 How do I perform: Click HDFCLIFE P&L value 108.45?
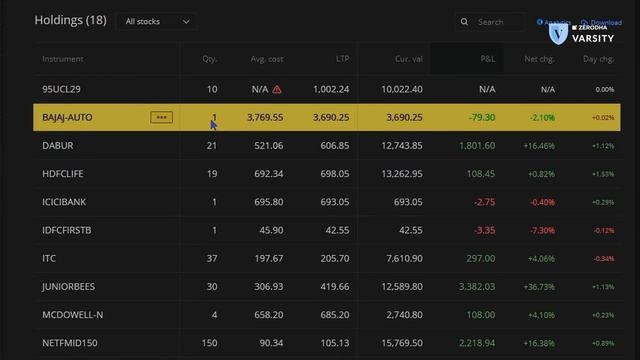[481, 174]
